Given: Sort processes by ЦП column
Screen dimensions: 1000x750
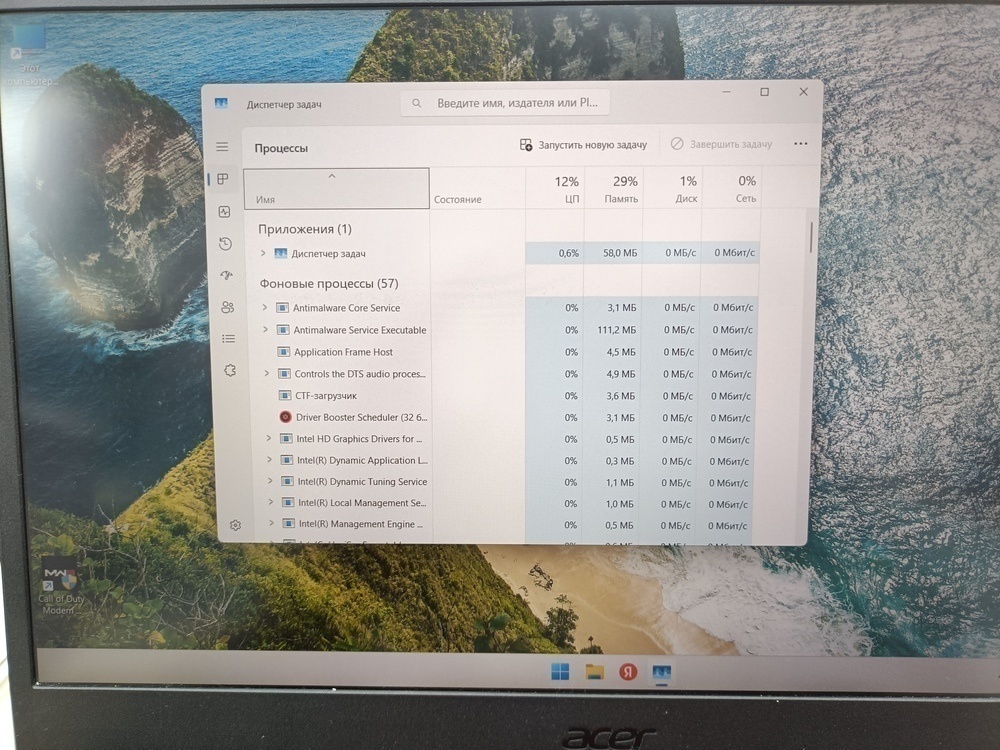Looking at the screenshot, I should click(565, 188).
